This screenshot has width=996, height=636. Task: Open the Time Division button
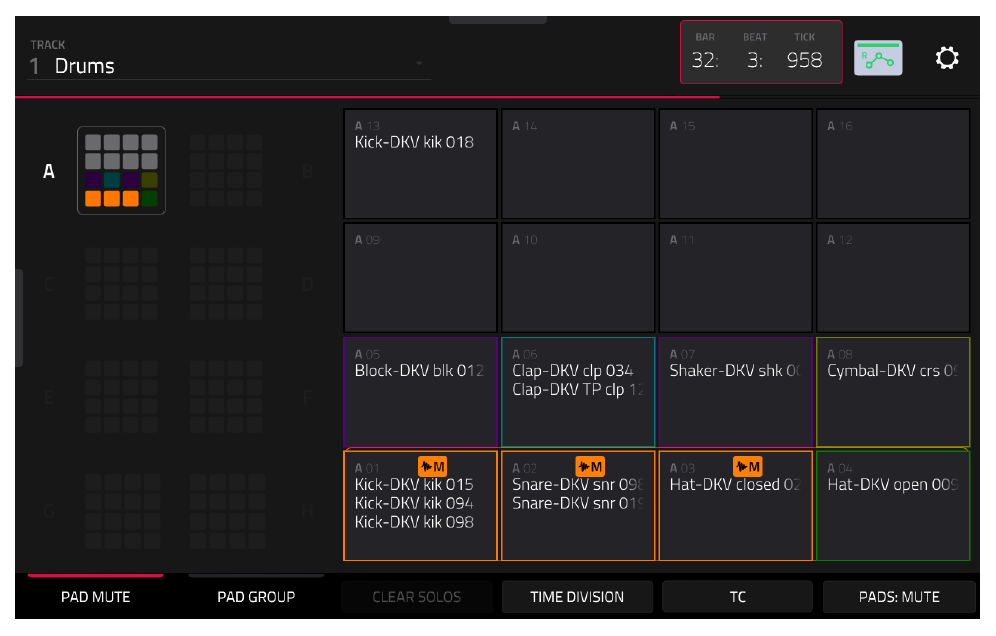click(x=577, y=597)
